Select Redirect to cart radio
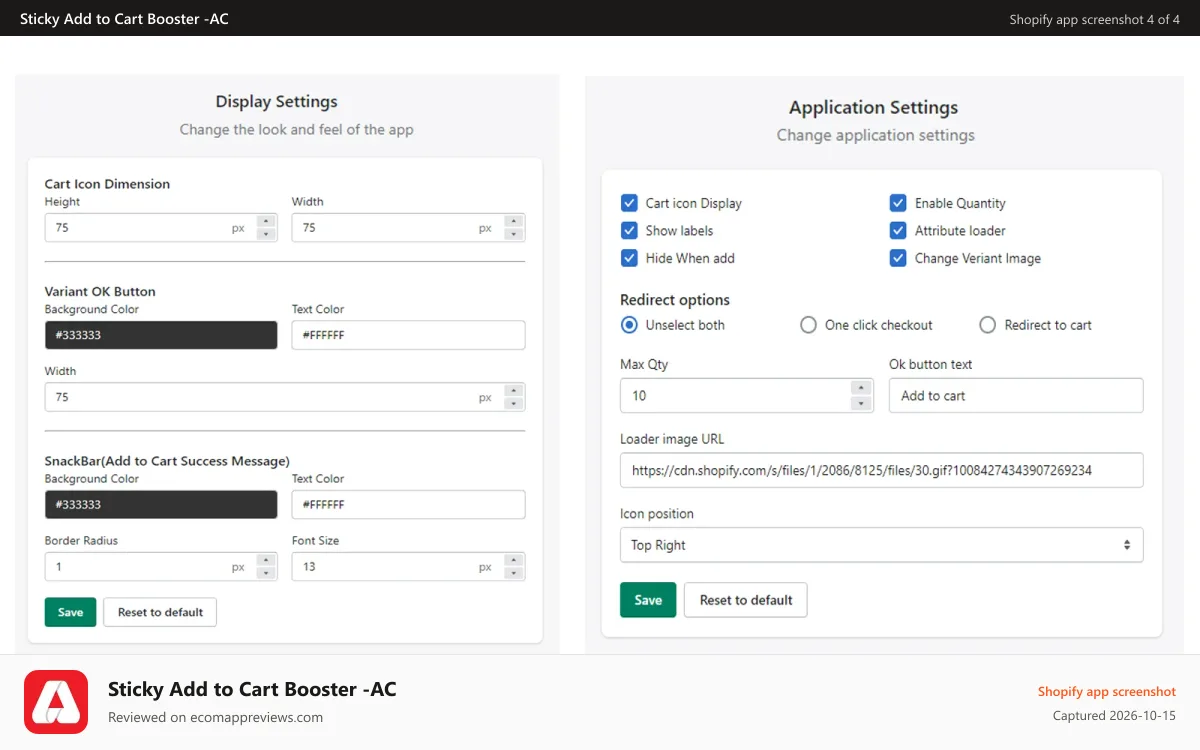 click(988, 325)
